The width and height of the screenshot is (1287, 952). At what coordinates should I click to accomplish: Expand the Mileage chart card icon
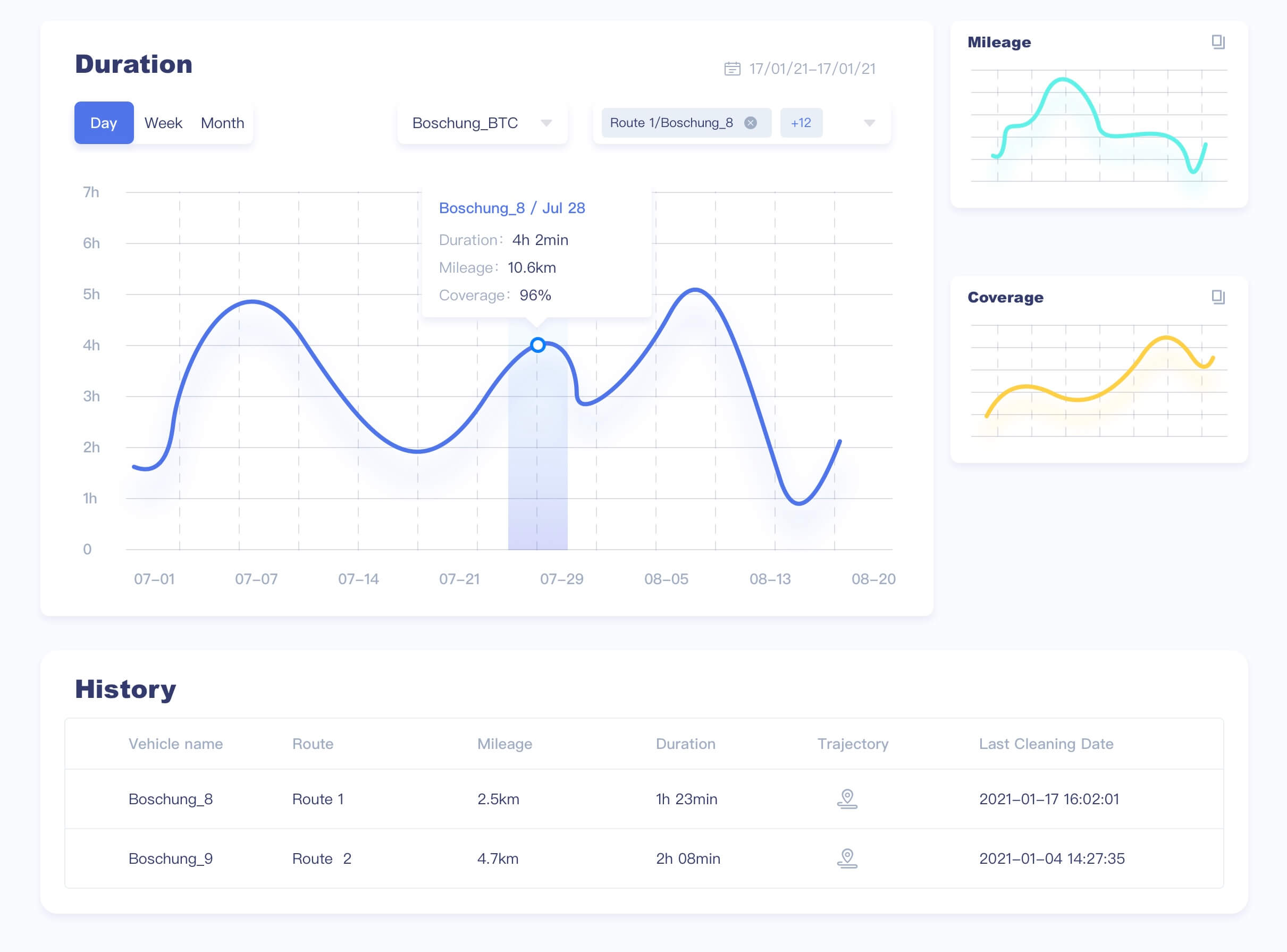pos(1217,41)
